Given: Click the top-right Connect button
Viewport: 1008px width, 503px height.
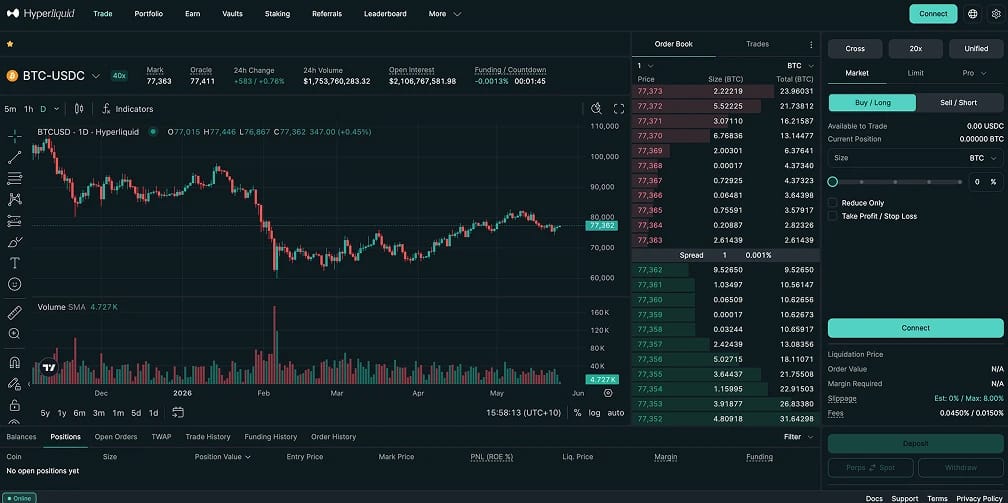Looking at the screenshot, I should tap(933, 14).
